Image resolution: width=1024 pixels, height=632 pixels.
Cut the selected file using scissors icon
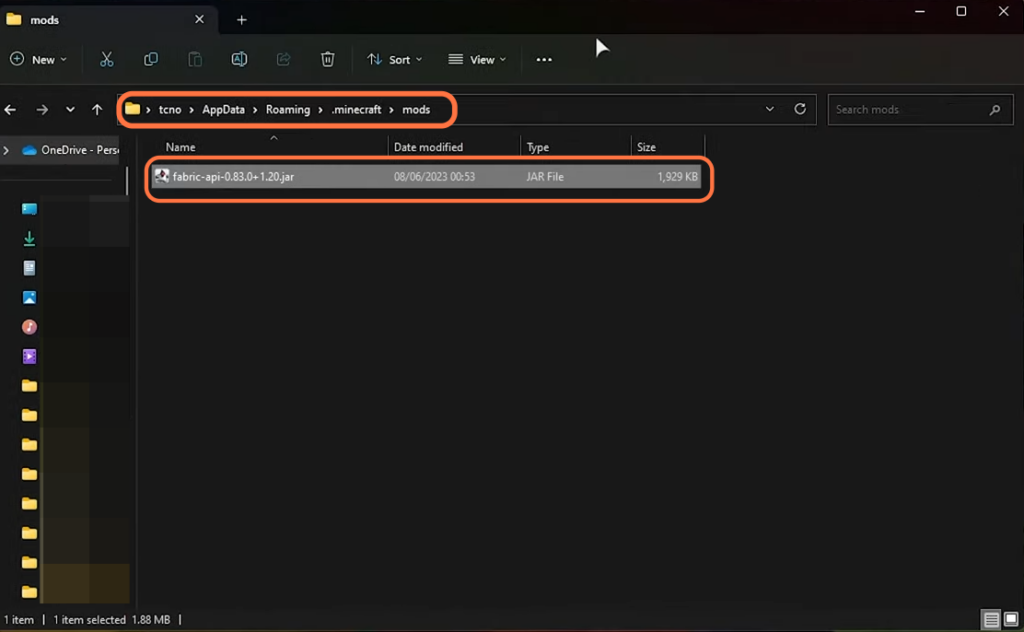click(106, 59)
